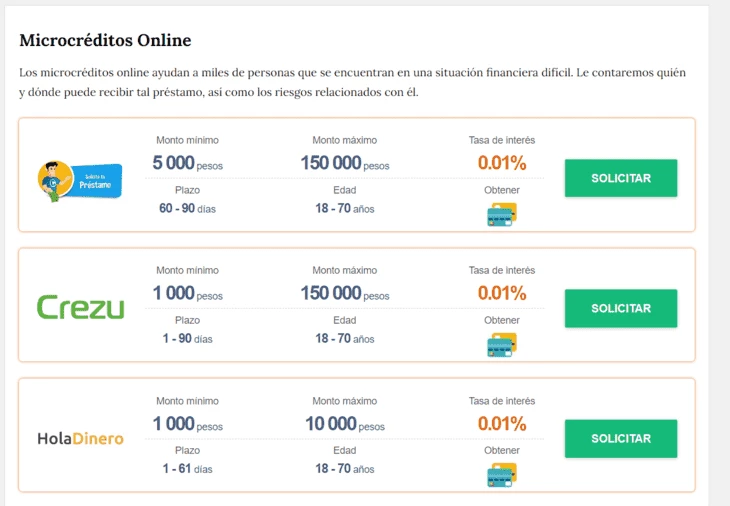This screenshot has width=730, height=506.
Task: Click Crezu's 0.01% interest rate
Action: pos(502,293)
